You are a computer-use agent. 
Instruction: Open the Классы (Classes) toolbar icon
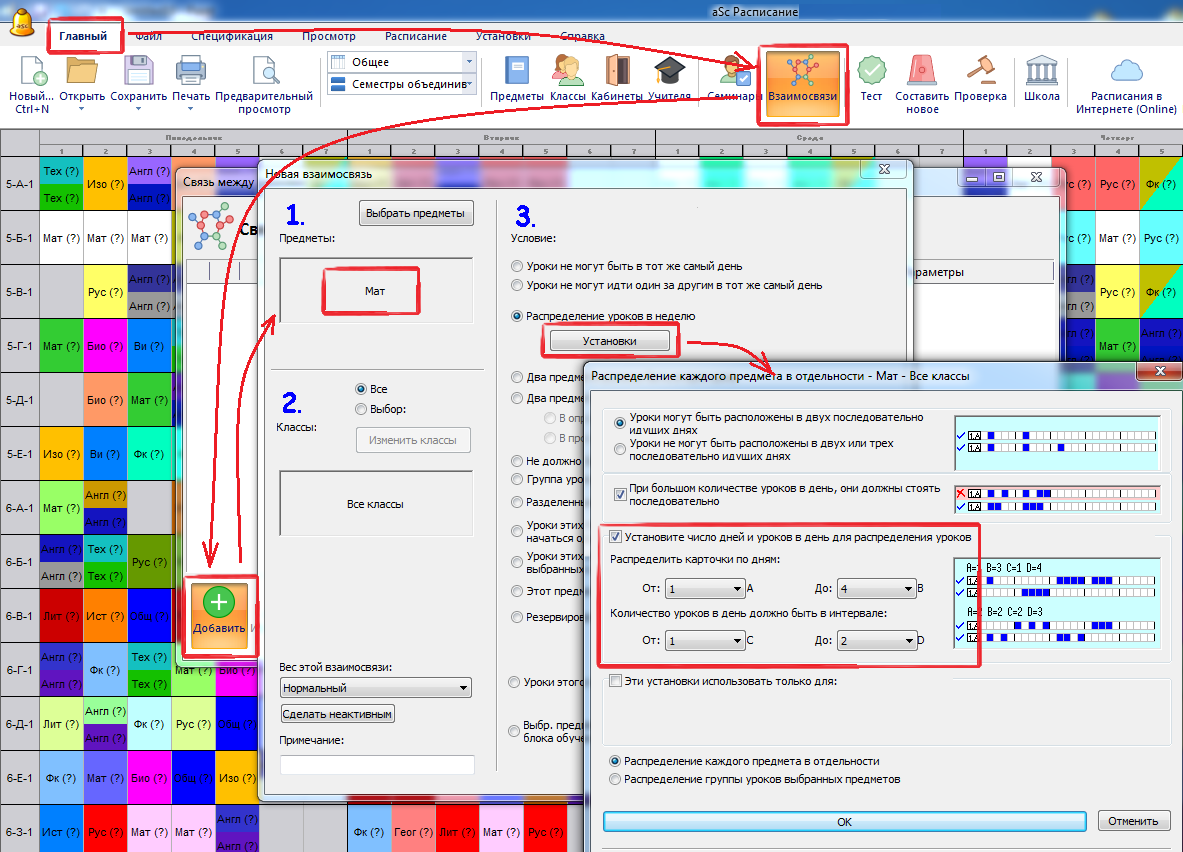tap(567, 74)
